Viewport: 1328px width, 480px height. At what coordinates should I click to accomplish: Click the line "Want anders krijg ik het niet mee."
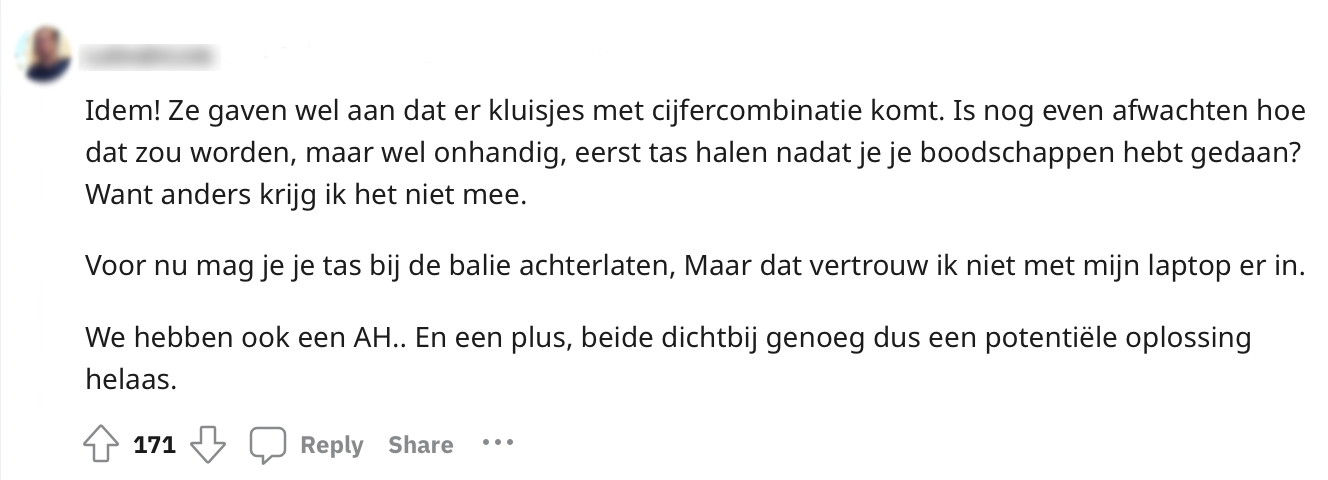pos(305,195)
